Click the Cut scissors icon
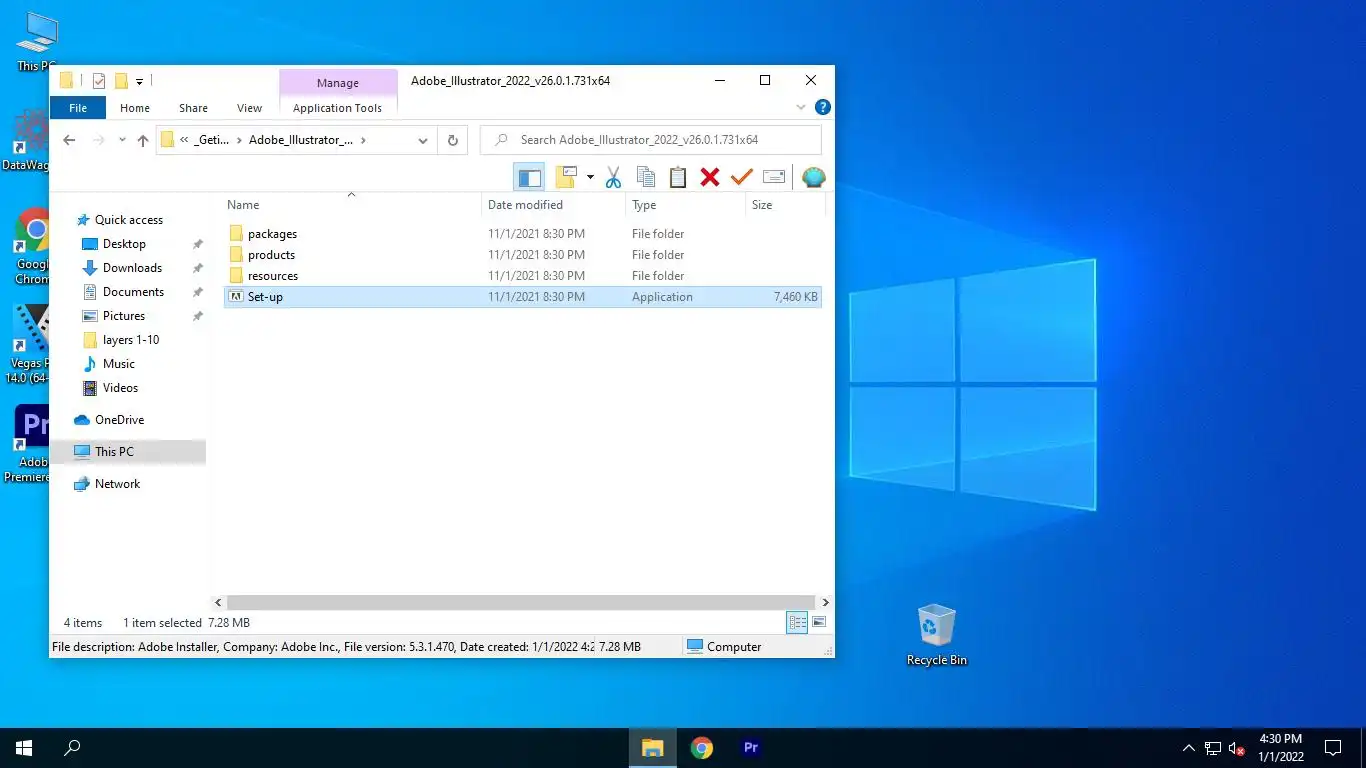The width and height of the screenshot is (1366, 768). (613, 178)
